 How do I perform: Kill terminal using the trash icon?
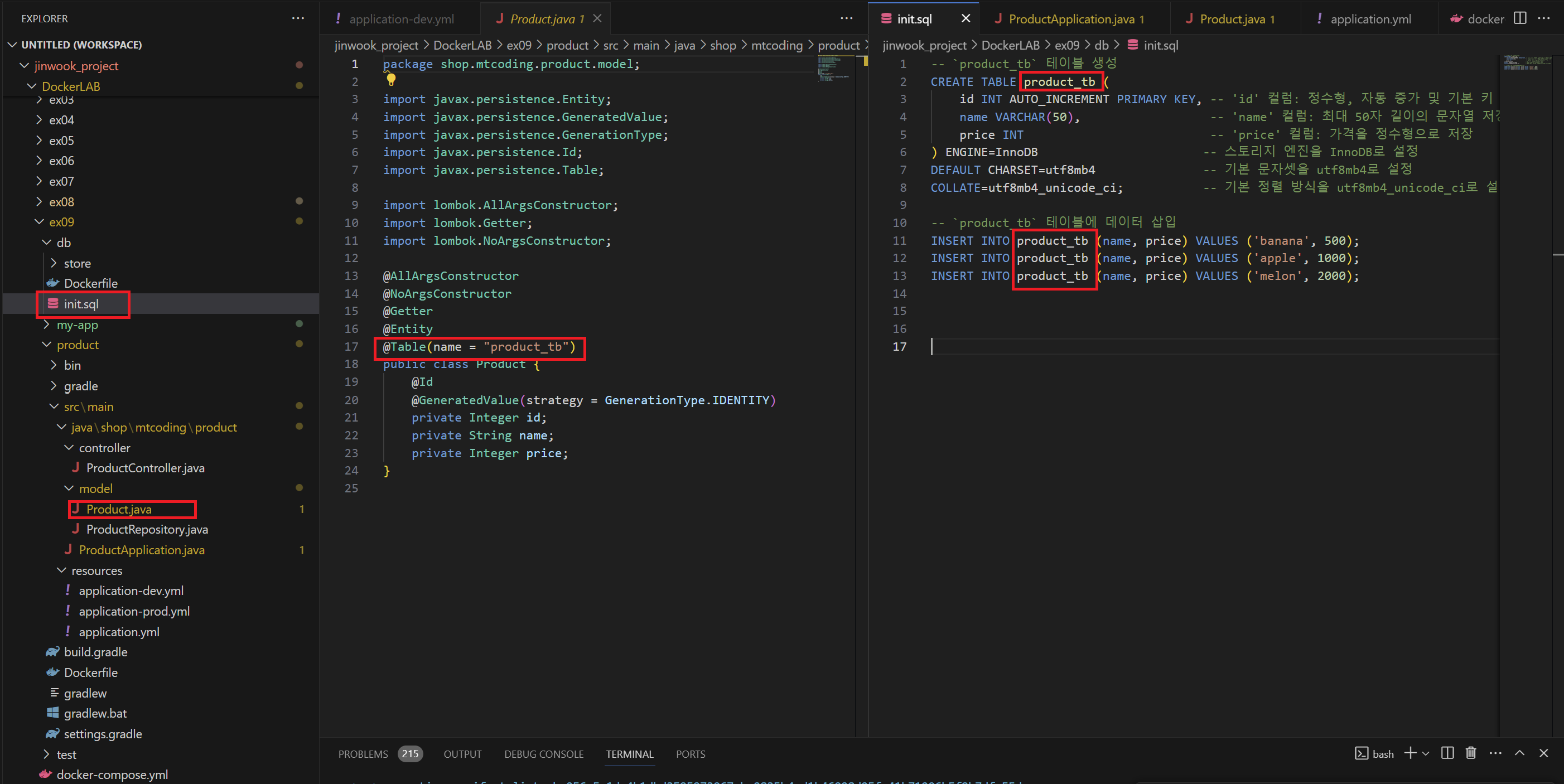1470,753
